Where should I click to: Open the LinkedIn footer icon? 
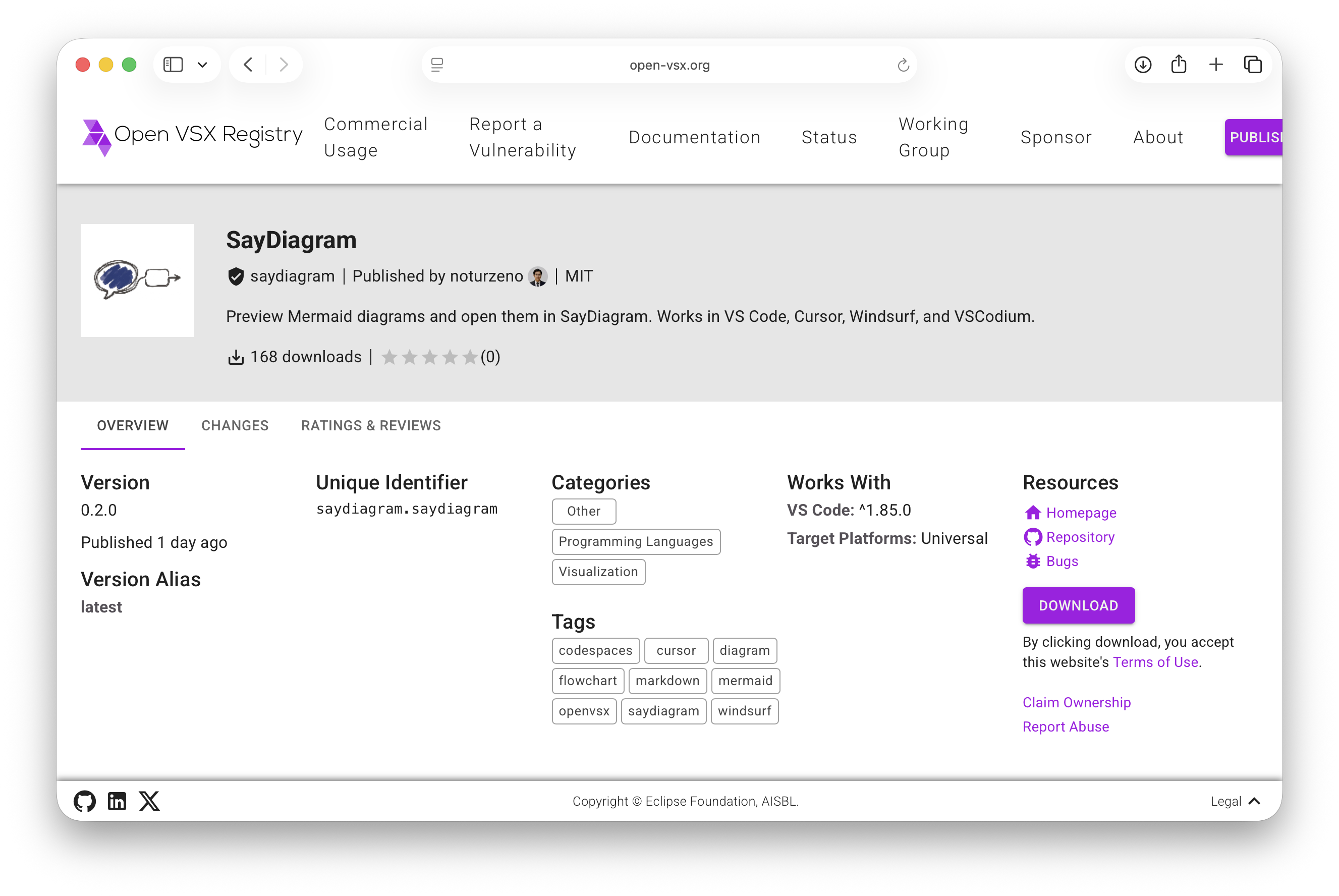tap(117, 801)
